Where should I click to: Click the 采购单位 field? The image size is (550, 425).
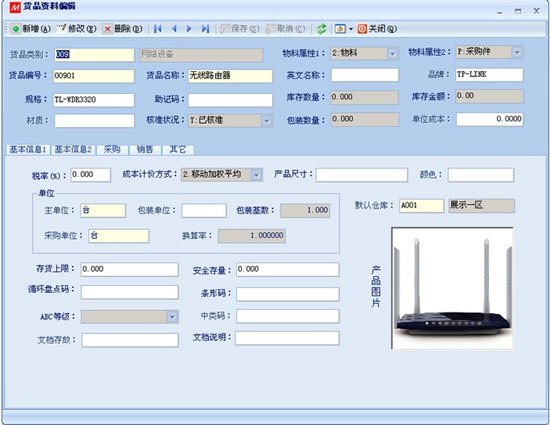point(119,236)
